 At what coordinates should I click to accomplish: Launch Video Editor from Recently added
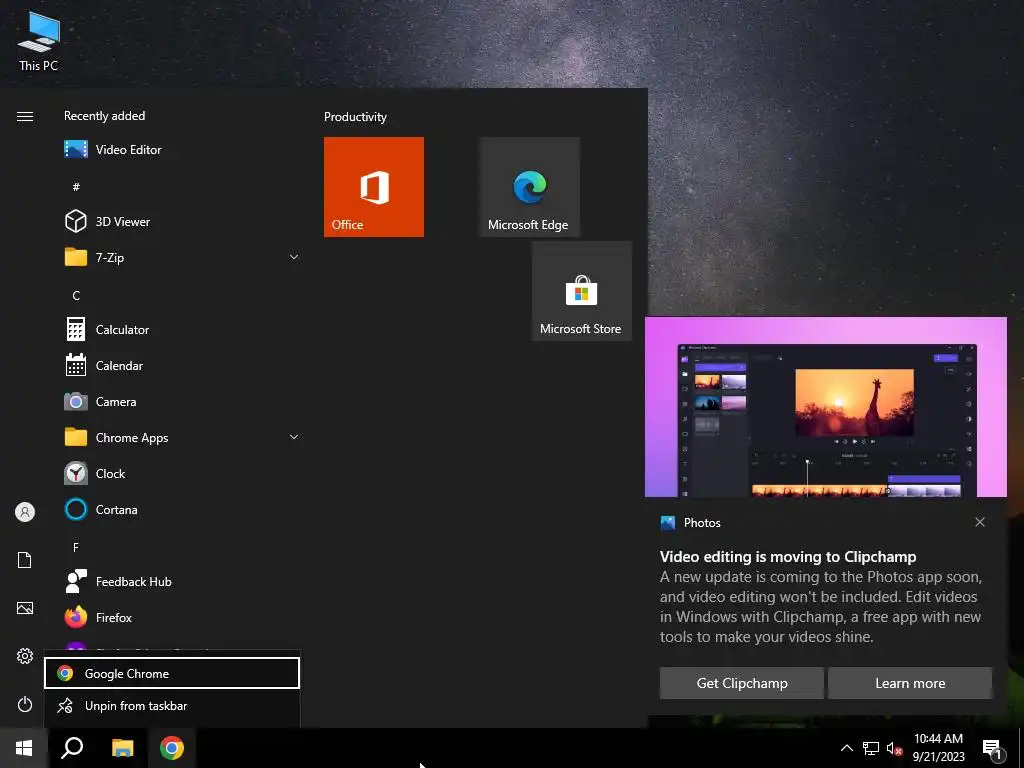tap(183, 150)
